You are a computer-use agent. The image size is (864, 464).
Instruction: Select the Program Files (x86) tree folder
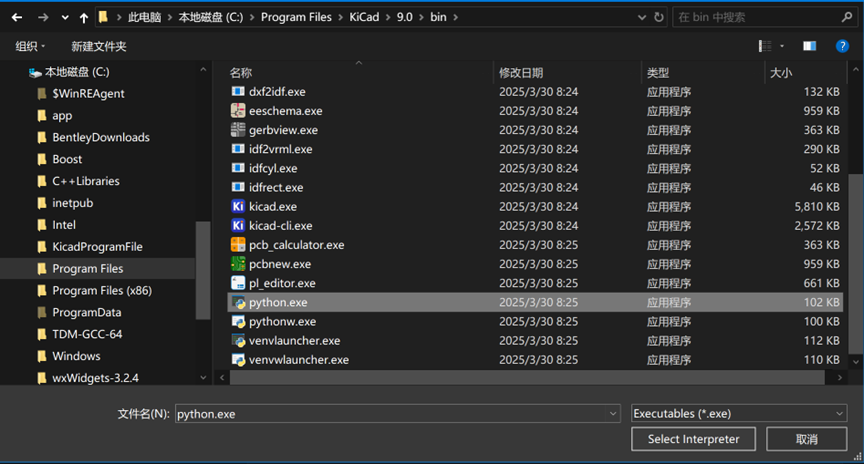(x=102, y=290)
